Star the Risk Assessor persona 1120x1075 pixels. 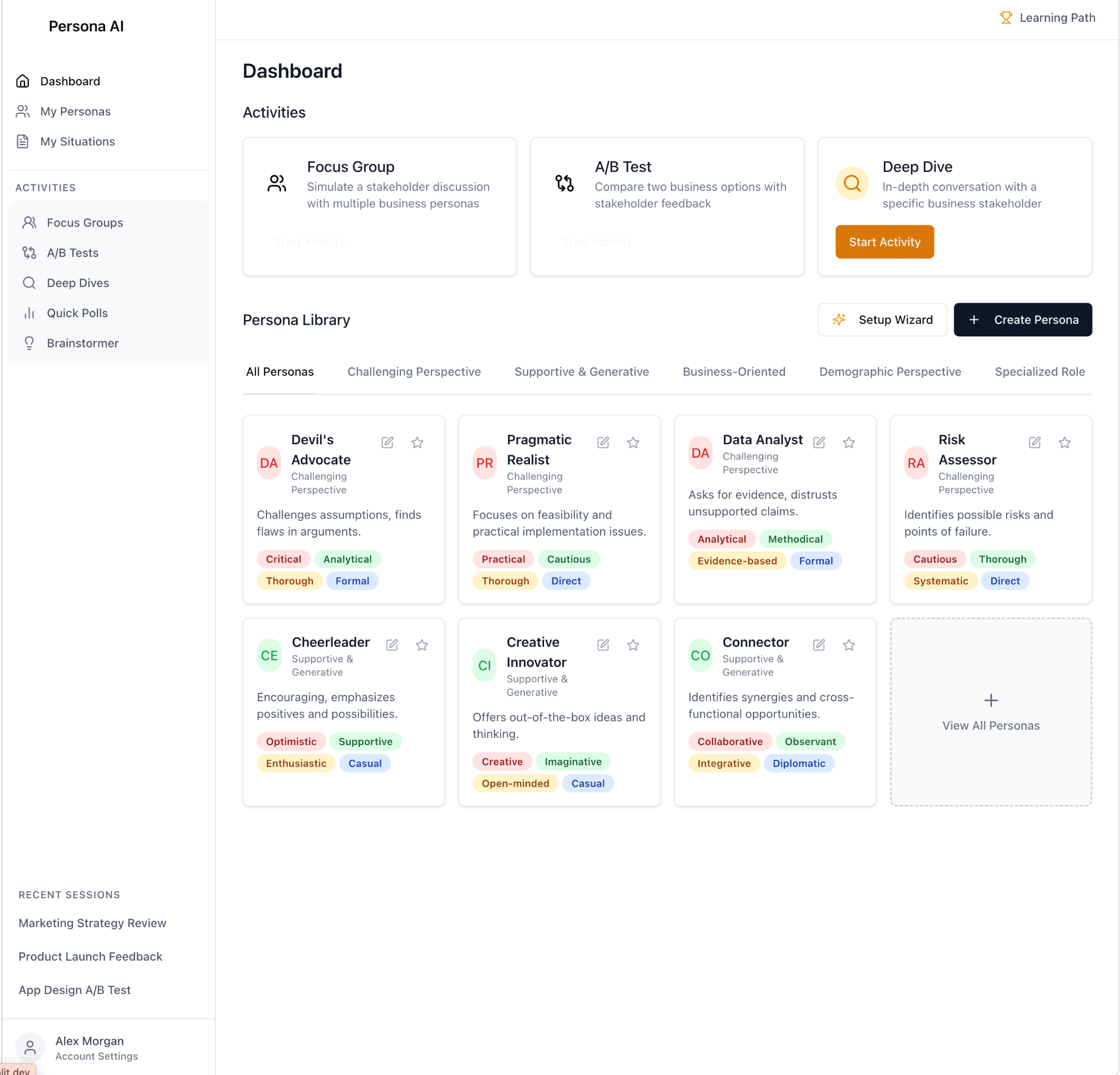point(1065,443)
